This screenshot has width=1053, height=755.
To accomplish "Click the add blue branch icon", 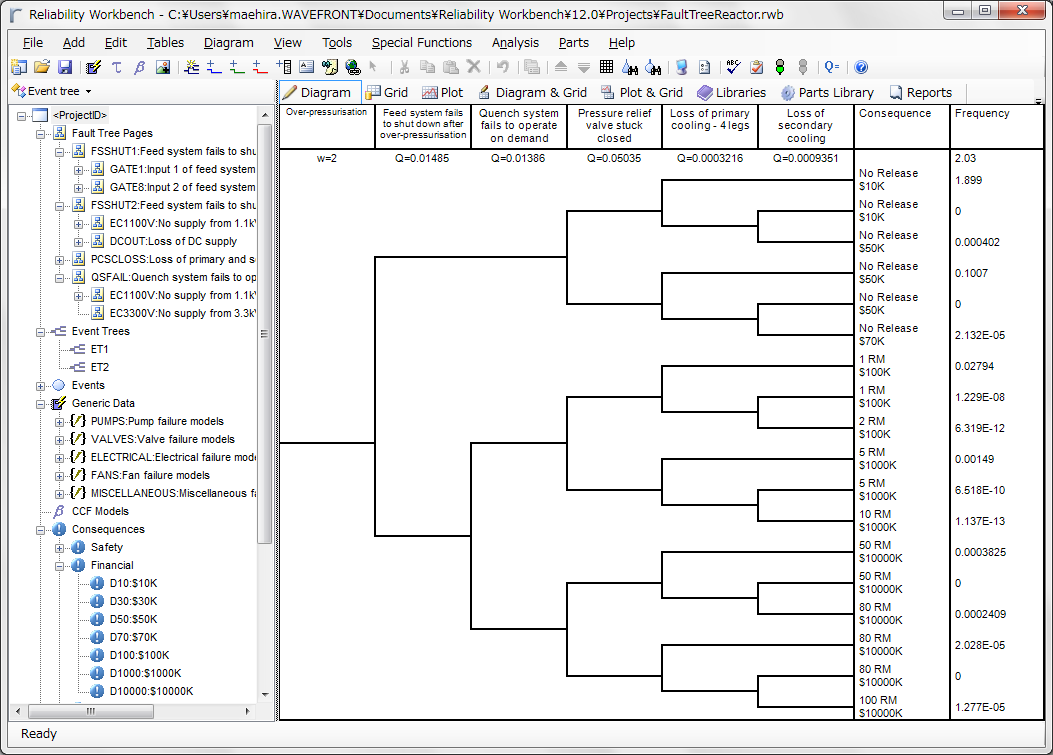I will (x=214, y=66).
